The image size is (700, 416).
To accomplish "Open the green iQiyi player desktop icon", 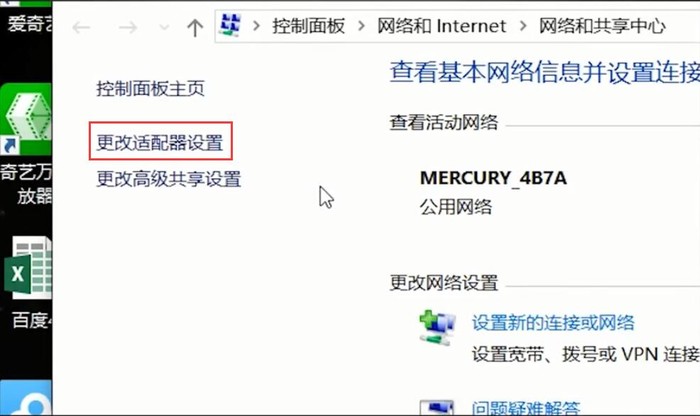I will [26, 119].
